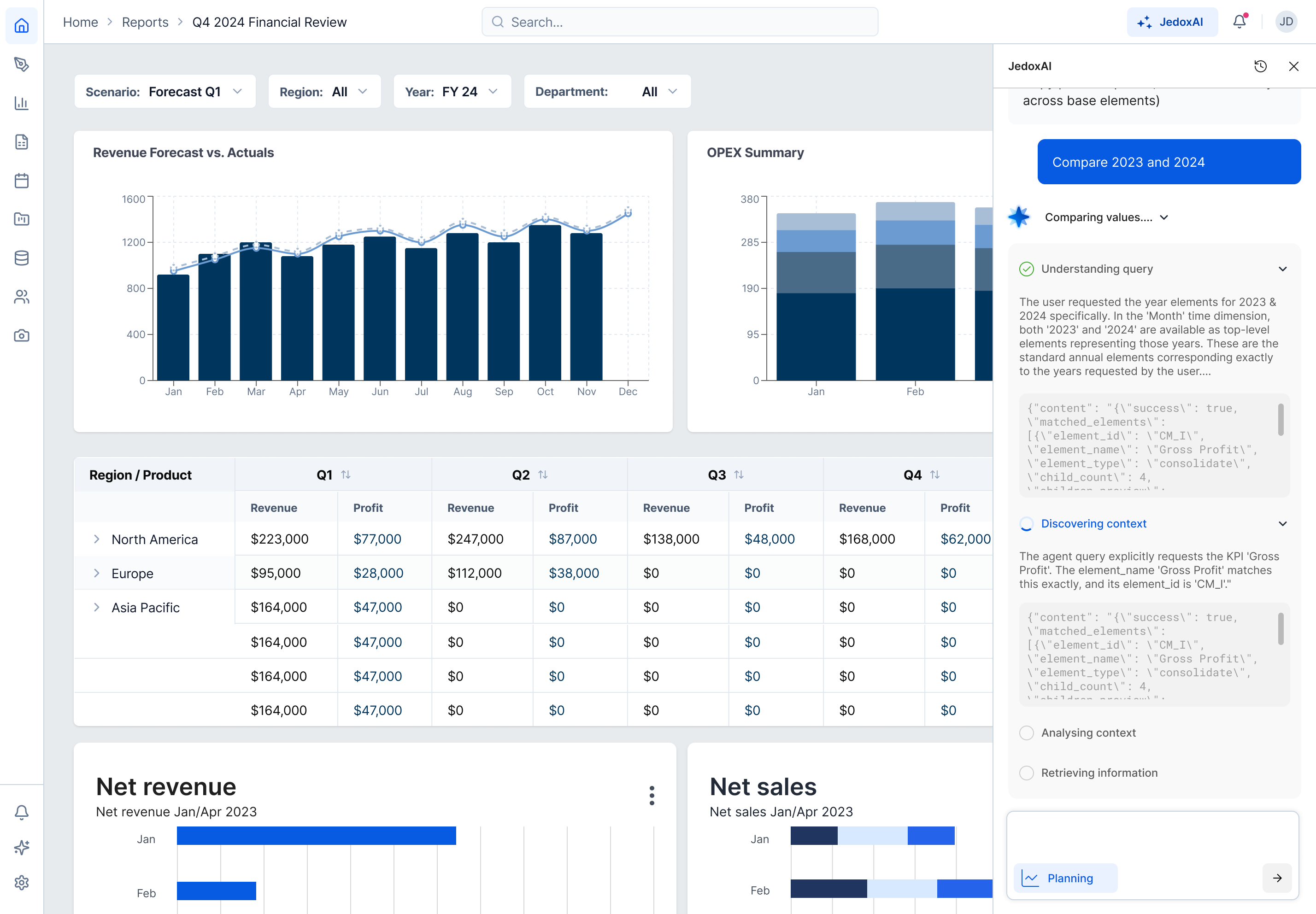Open the Department filter dropdown
This screenshot has height=914, width=1316.
pos(607,92)
